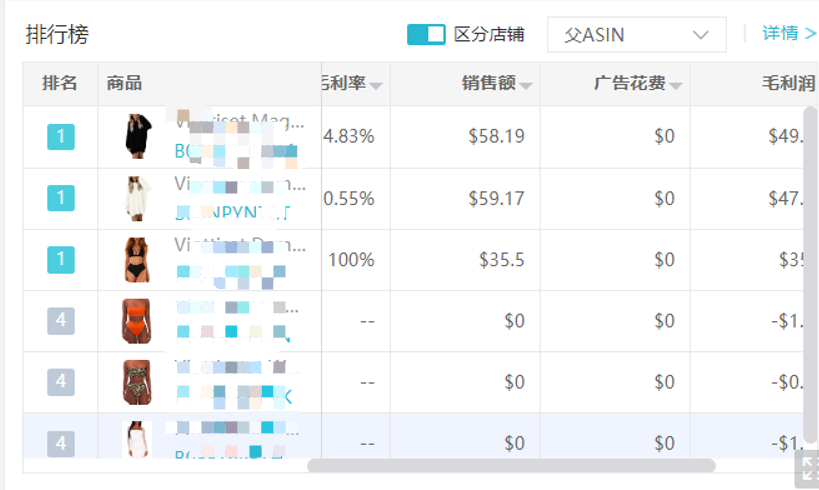Select the 100% margin cell
The image size is (819, 490).
[x=351, y=260]
